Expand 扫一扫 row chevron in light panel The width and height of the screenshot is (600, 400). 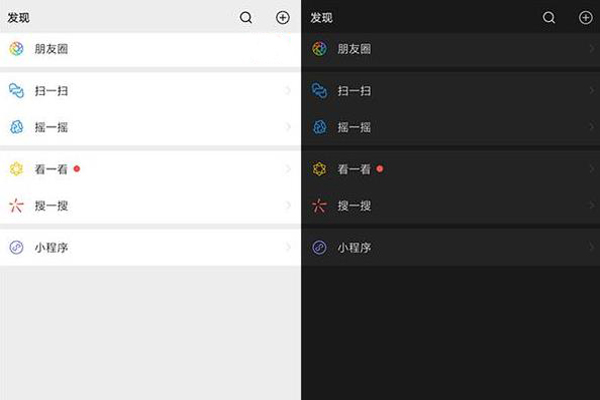pos(288,91)
